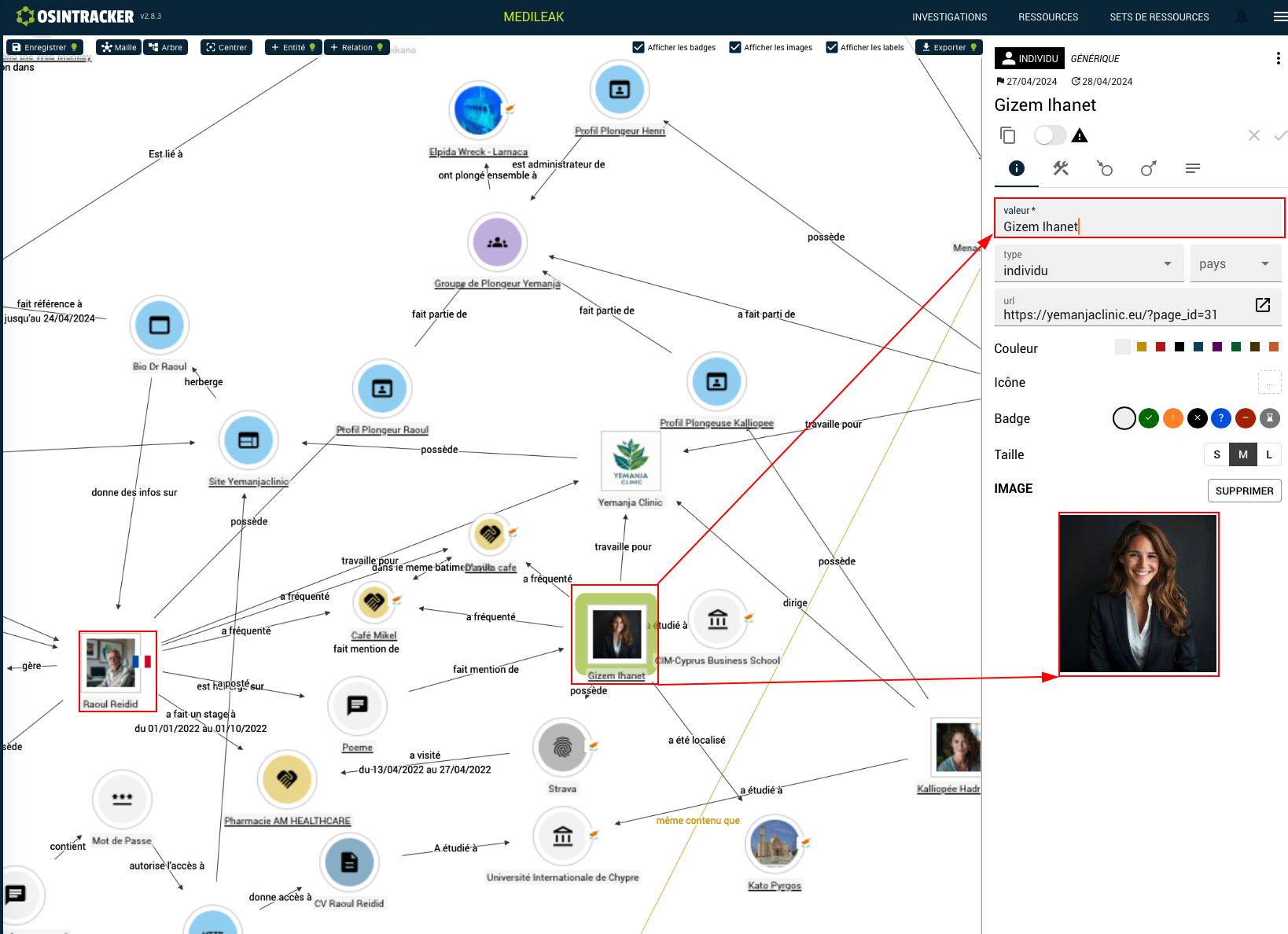Open the tools tab with wrench icon
The width and height of the screenshot is (1288, 934).
point(1061,168)
